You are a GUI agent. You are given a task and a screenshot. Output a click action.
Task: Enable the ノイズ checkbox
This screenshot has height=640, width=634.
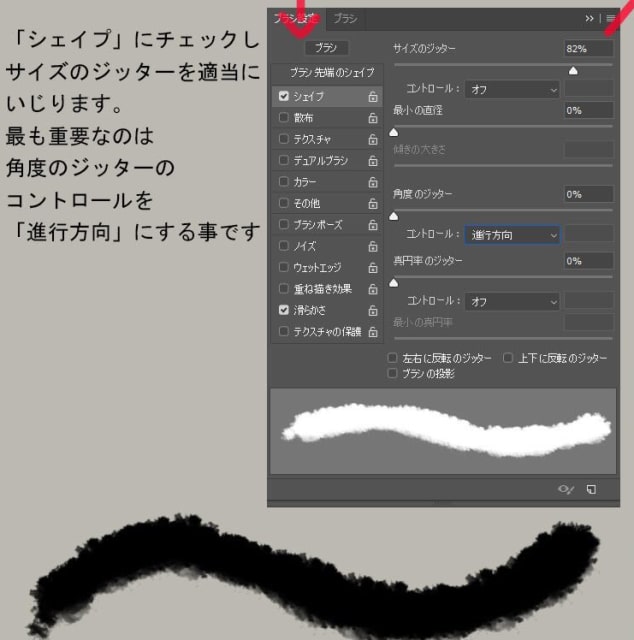[x=284, y=246]
